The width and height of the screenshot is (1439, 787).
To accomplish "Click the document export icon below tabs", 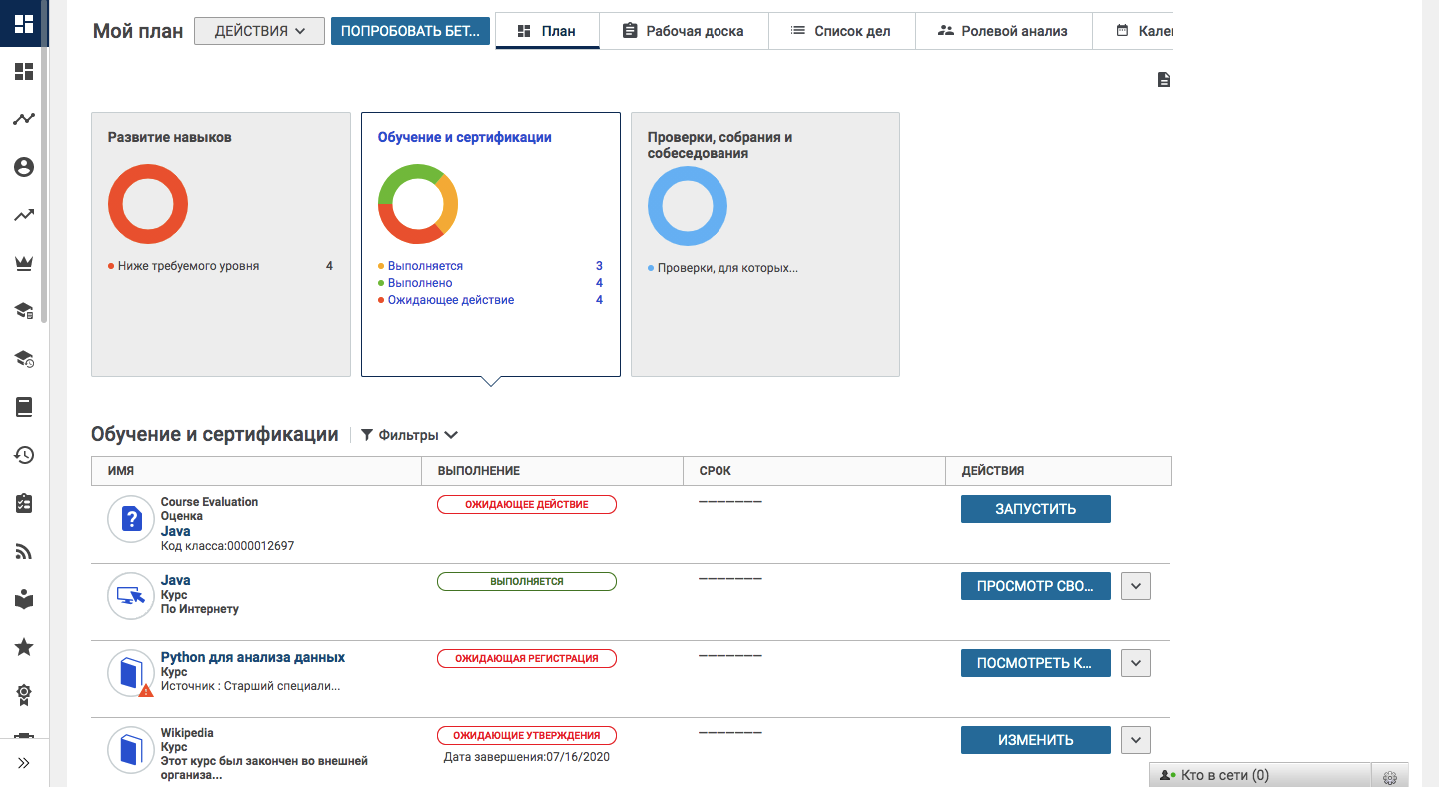I will (x=1164, y=80).
